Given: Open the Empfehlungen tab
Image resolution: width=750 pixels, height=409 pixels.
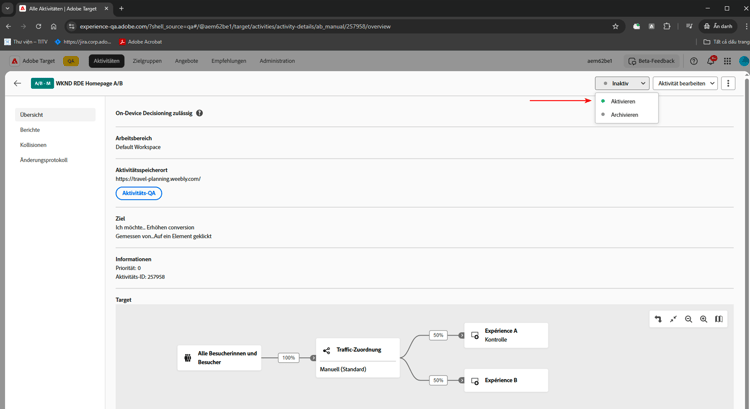Looking at the screenshot, I should (229, 61).
